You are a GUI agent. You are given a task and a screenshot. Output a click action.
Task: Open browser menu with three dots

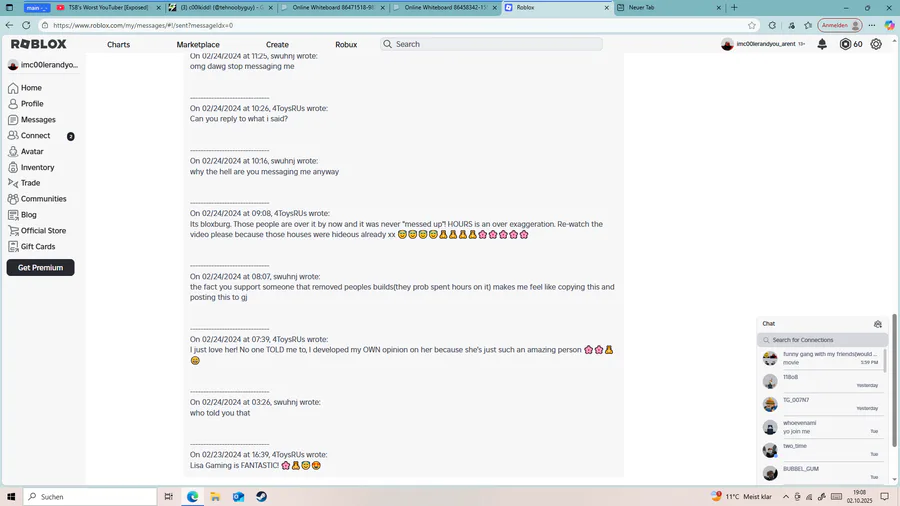pyautogui.click(x=872, y=25)
